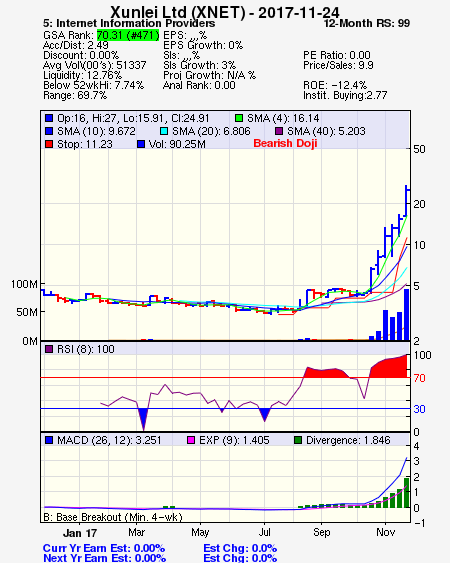Click the highlighted GSA Rank value 70.31

[x=128, y=35]
